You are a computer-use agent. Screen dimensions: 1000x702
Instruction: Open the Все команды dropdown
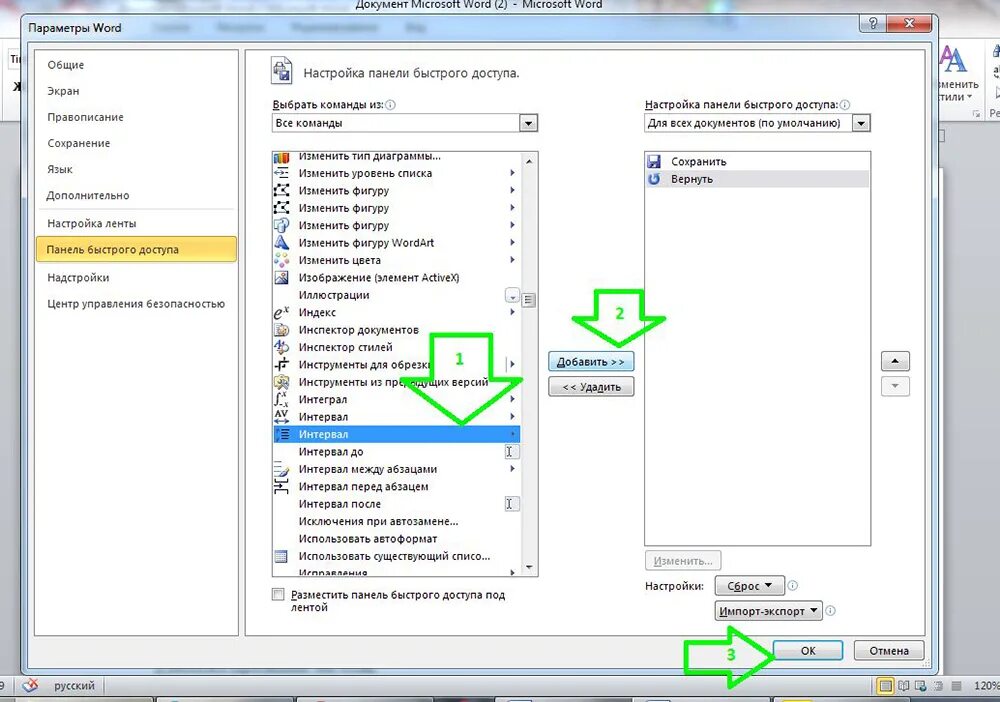[x=528, y=123]
